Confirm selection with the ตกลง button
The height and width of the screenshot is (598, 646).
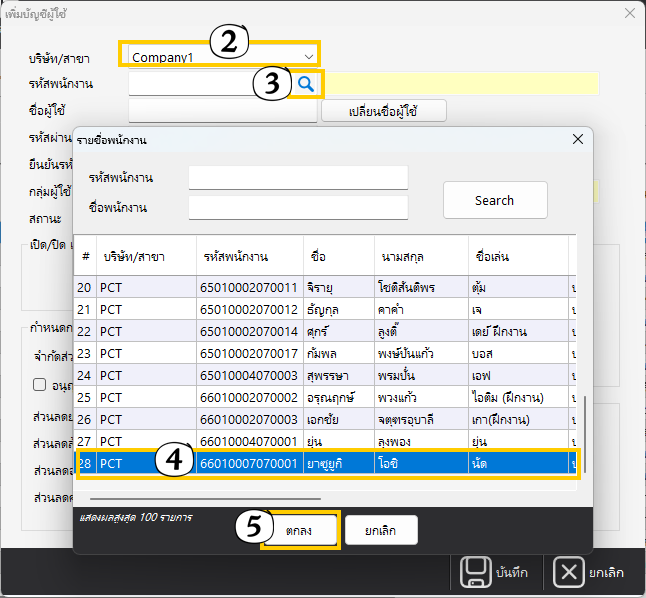[300, 531]
